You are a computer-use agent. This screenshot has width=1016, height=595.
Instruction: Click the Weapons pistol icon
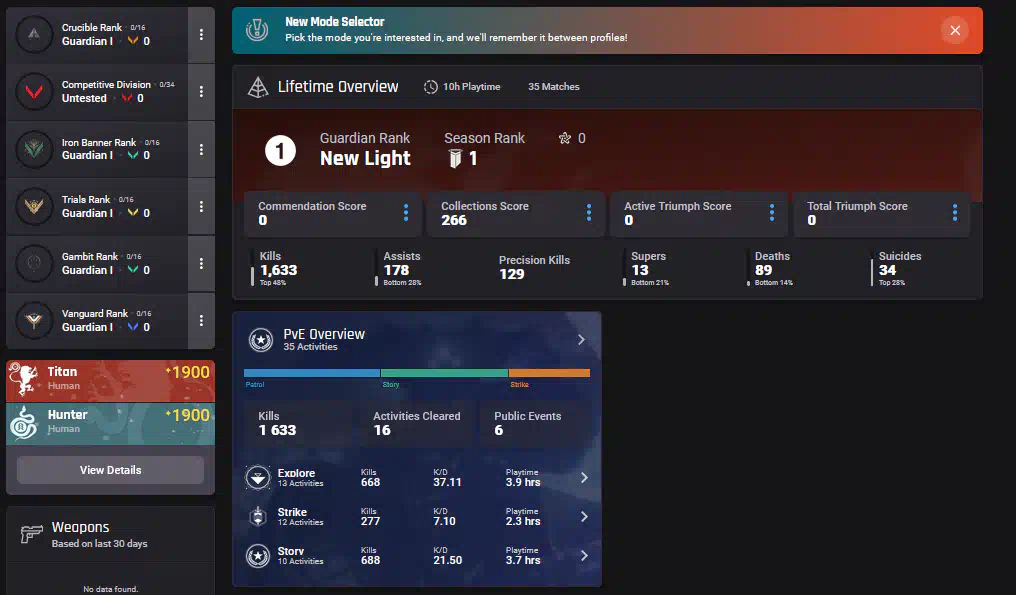click(31, 534)
